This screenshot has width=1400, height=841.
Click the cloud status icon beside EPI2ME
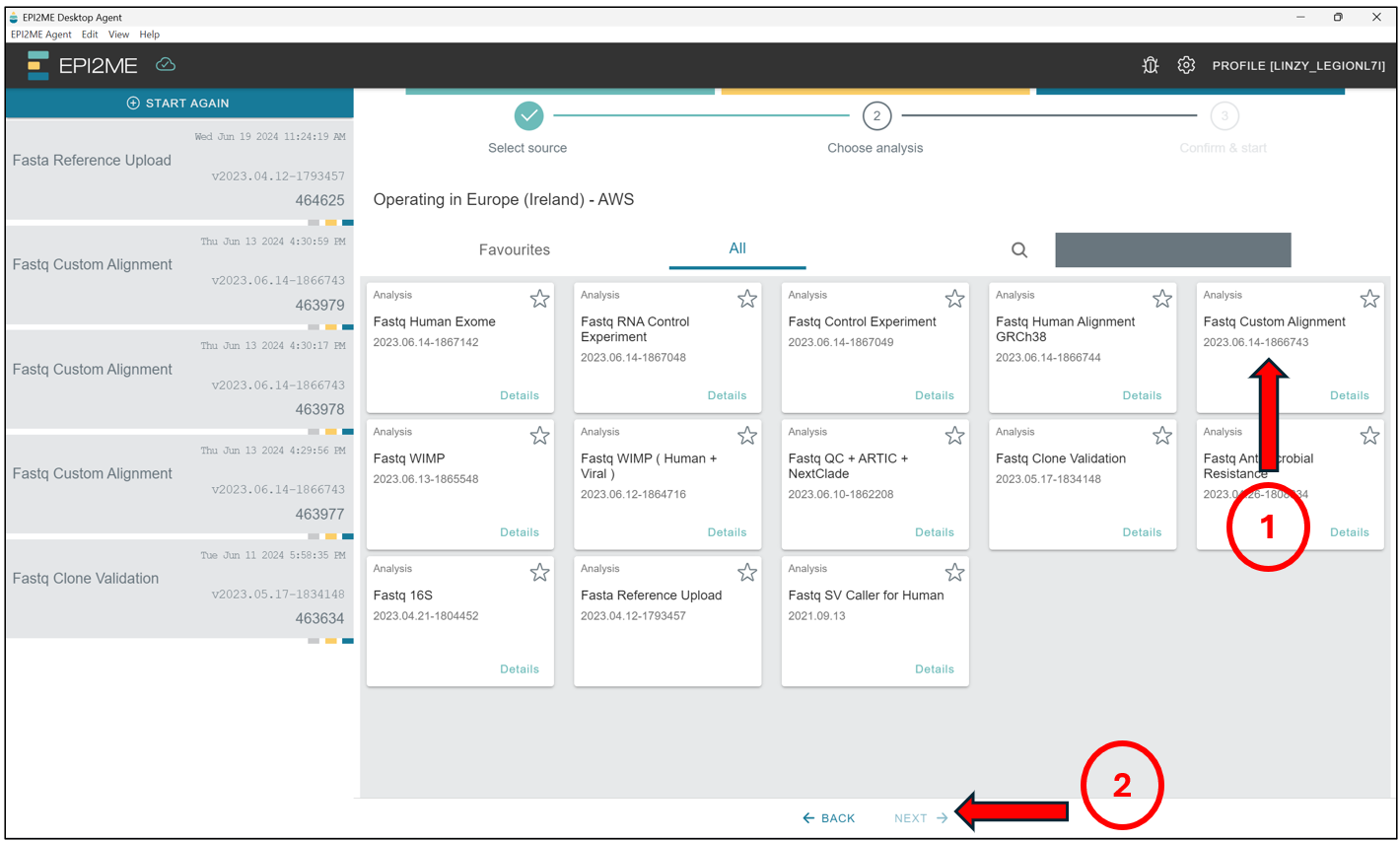tap(166, 64)
